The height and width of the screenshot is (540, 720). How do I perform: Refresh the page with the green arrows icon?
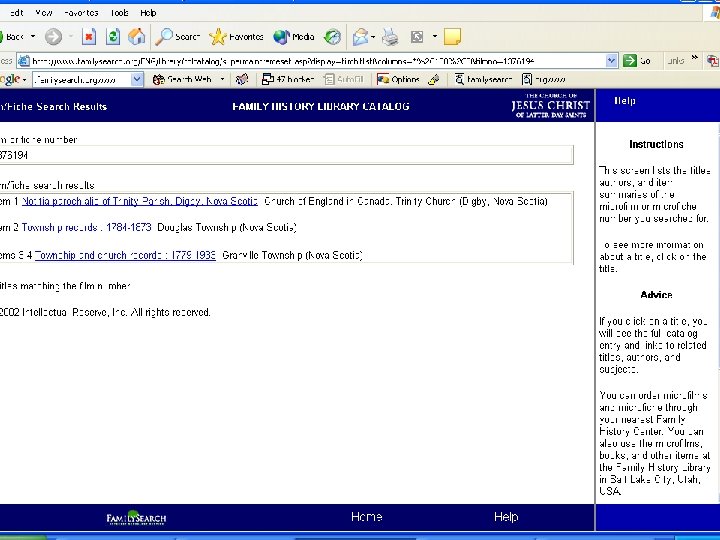(x=112, y=37)
